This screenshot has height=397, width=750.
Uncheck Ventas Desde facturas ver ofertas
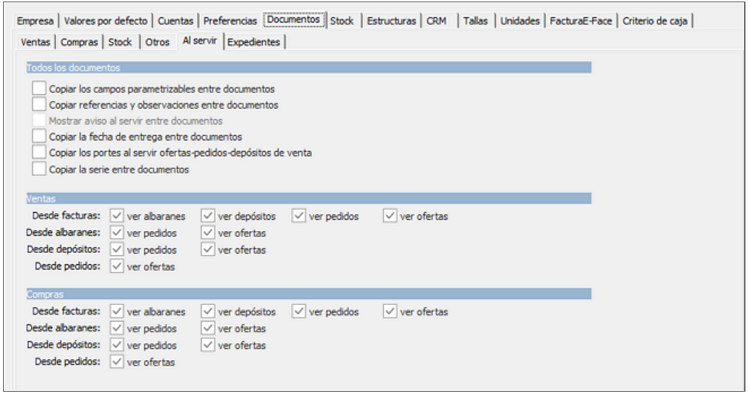click(390, 216)
